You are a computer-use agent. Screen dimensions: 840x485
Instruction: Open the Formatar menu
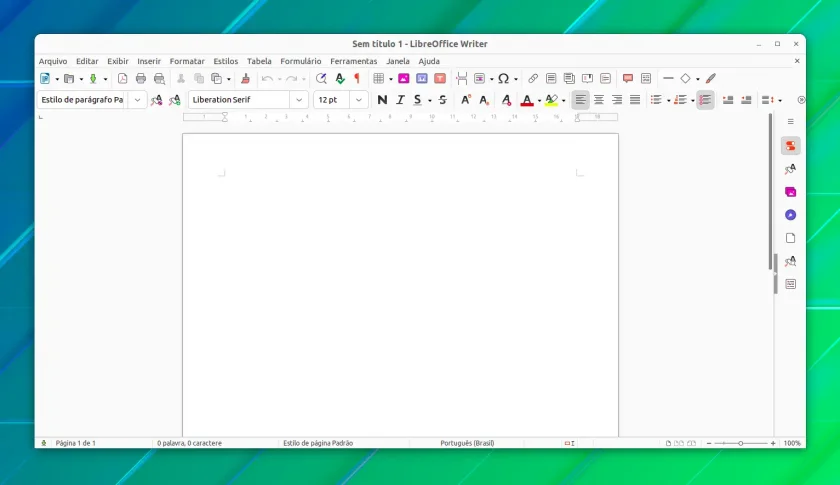187,61
